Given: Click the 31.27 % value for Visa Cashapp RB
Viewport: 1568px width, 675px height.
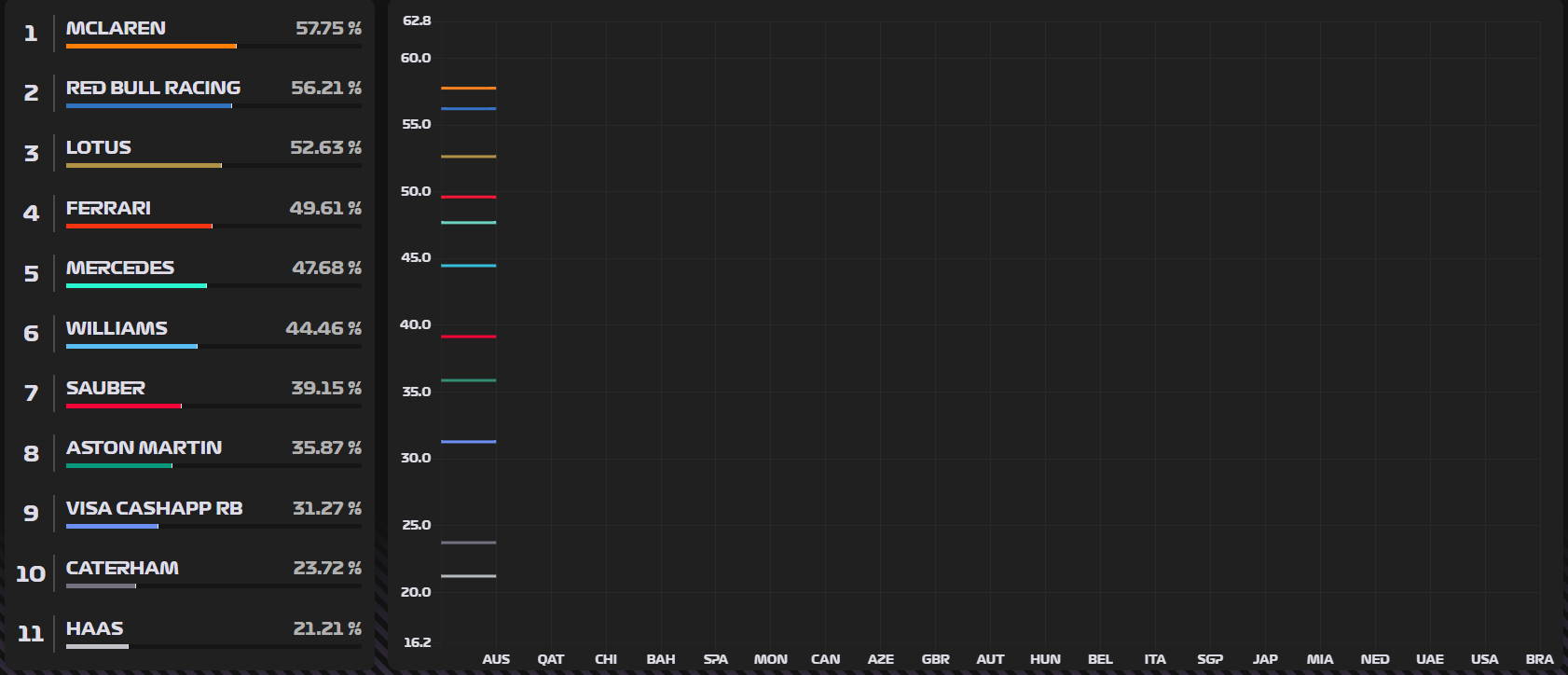Looking at the screenshot, I should pyautogui.click(x=327, y=508).
